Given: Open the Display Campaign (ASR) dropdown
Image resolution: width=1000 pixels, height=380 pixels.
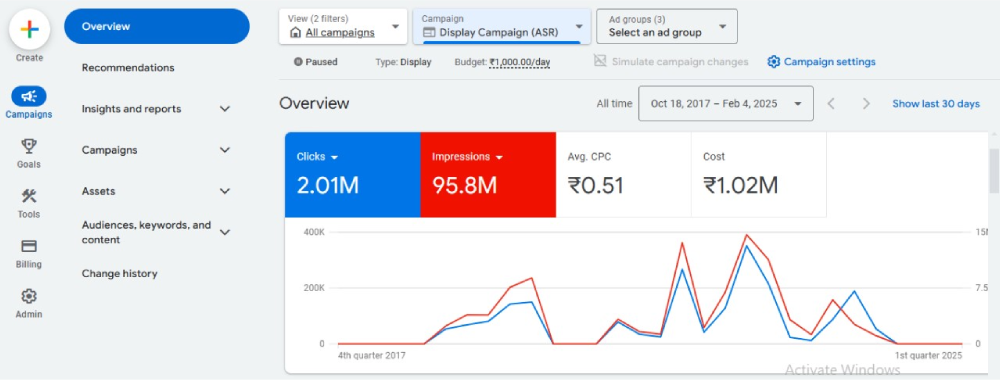Looking at the screenshot, I should click(x=502, y=27).
